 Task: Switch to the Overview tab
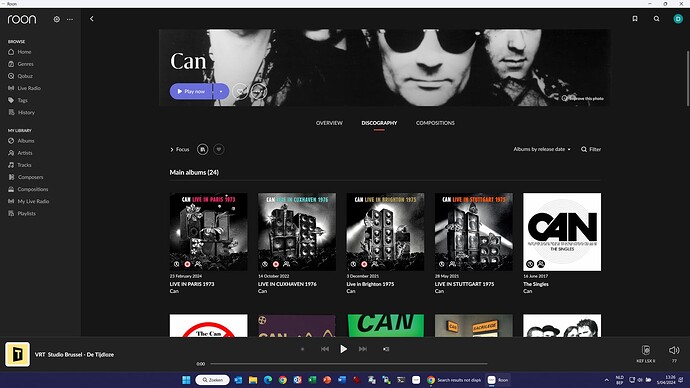click(329, 123)
